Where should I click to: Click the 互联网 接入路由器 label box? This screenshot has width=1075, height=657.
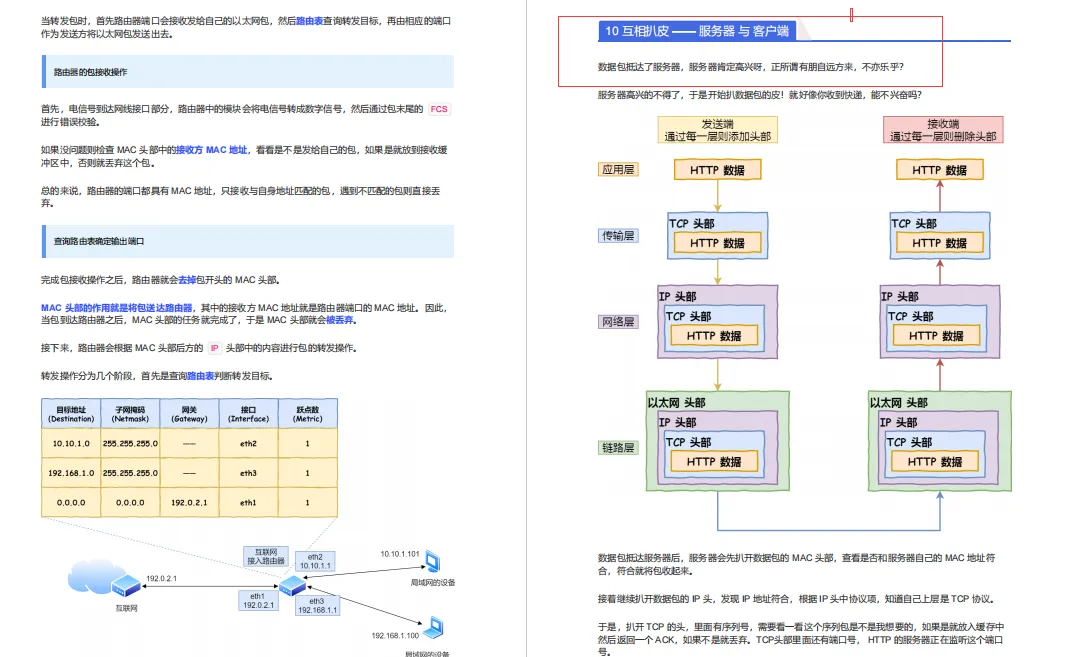point(266,556)
